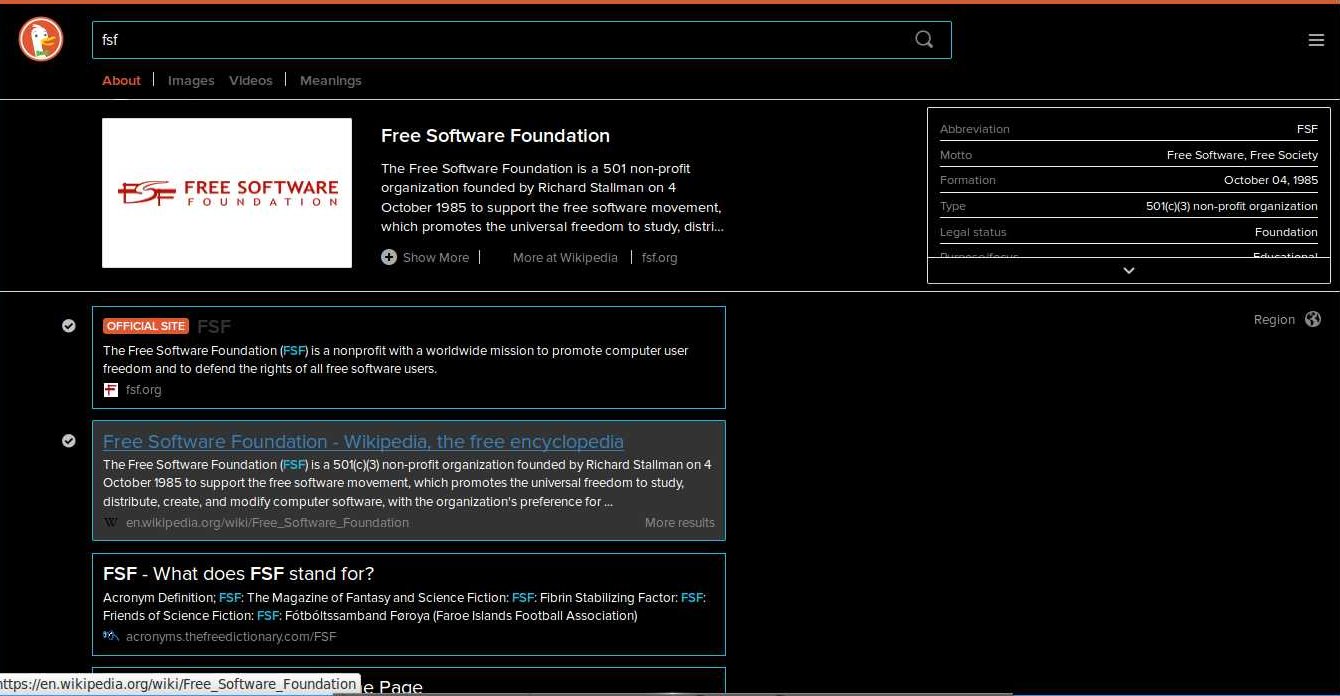The image size is (1340, 696).
Task: Click Acronym Definition snippet in third result
Action: pyautogui.click(x=404, y=606)
